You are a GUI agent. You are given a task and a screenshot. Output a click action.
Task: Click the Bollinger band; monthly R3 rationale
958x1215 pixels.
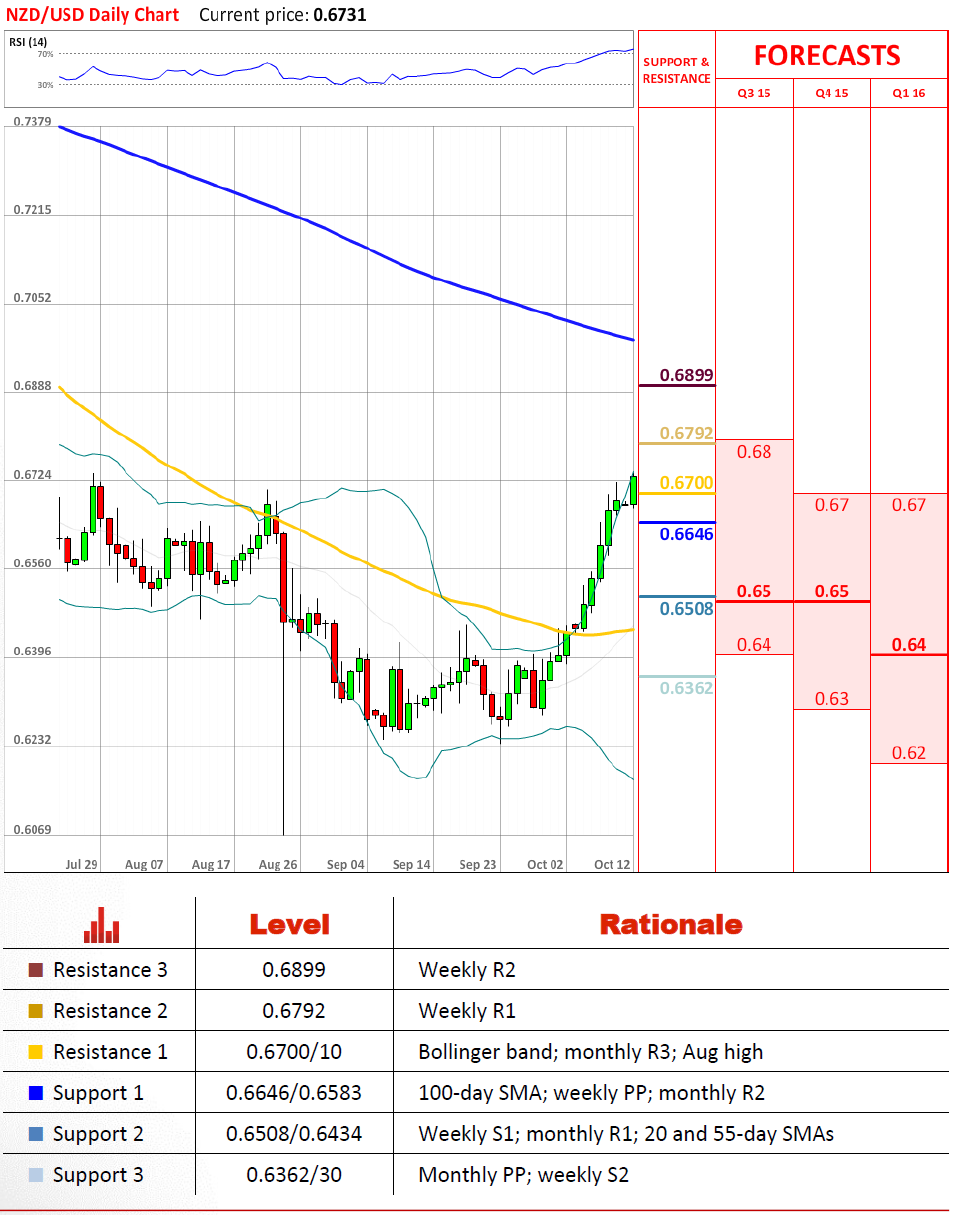590,1052
